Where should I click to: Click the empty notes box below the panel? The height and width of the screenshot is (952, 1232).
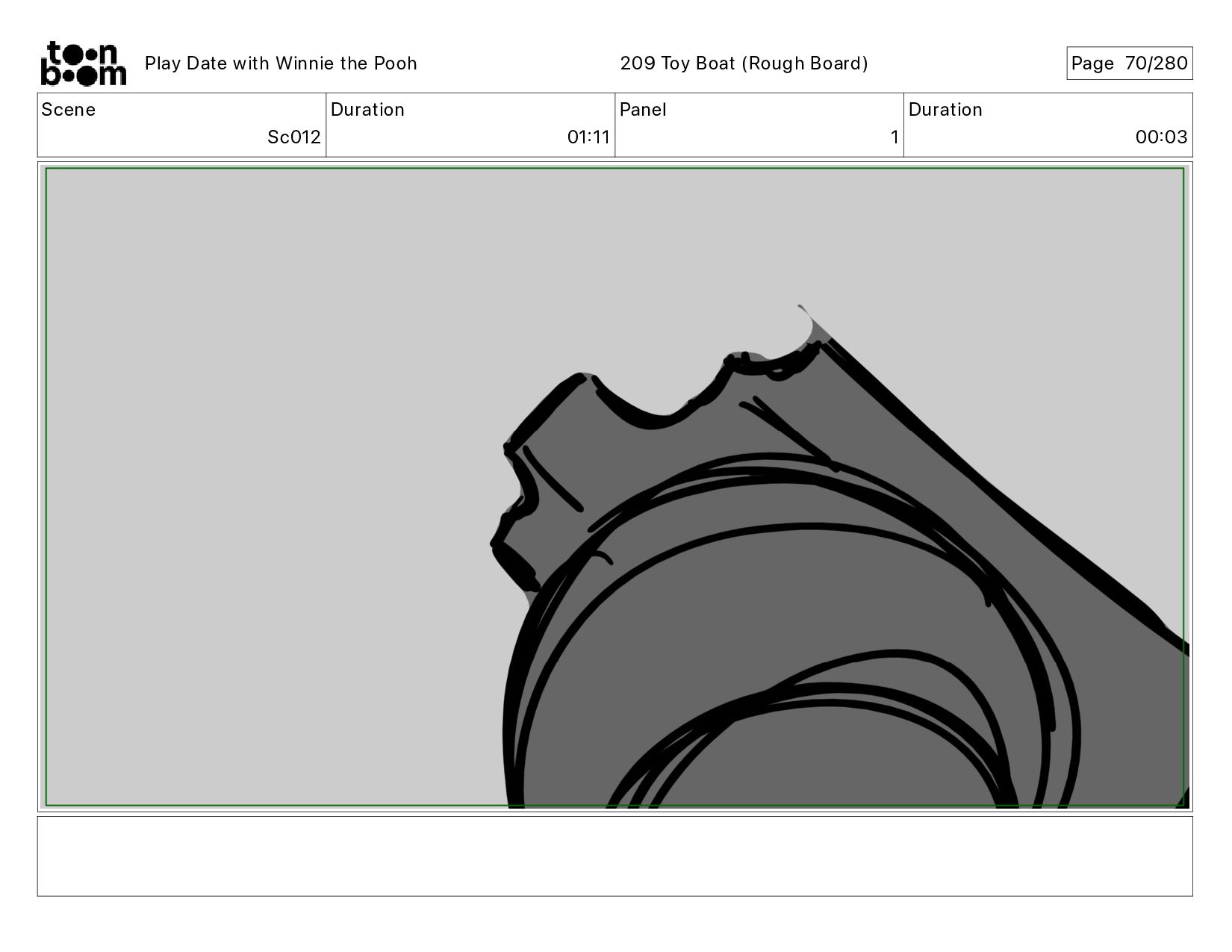[615, 856]
